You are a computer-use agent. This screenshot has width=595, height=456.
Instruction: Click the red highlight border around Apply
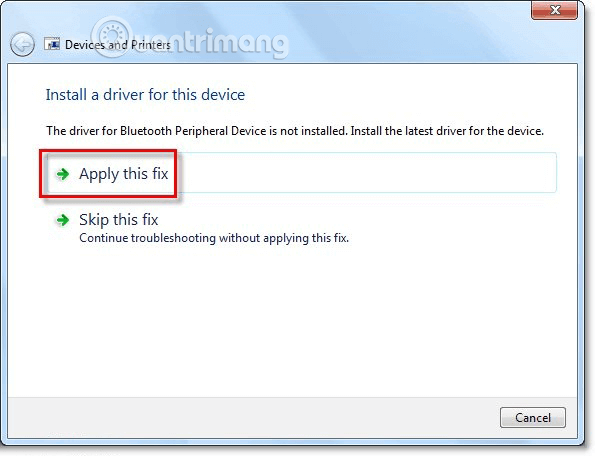tap(108, 151)
